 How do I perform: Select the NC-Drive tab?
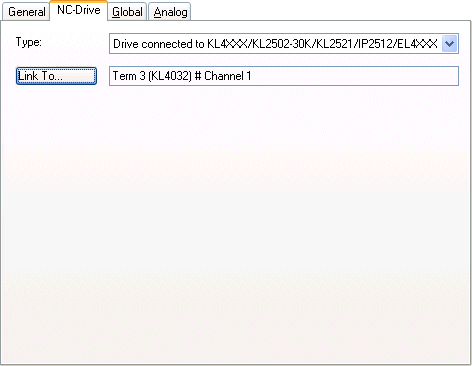79,10
